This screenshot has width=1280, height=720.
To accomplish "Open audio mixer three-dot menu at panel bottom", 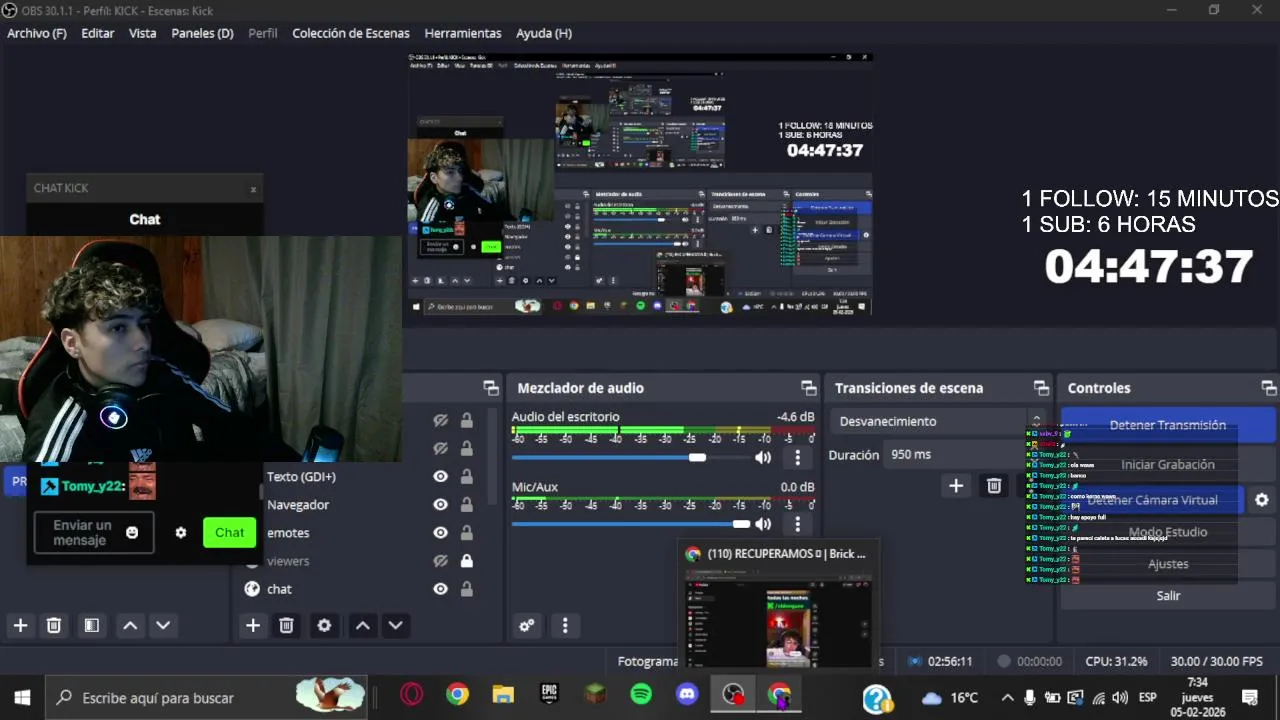I will (565, 625).
